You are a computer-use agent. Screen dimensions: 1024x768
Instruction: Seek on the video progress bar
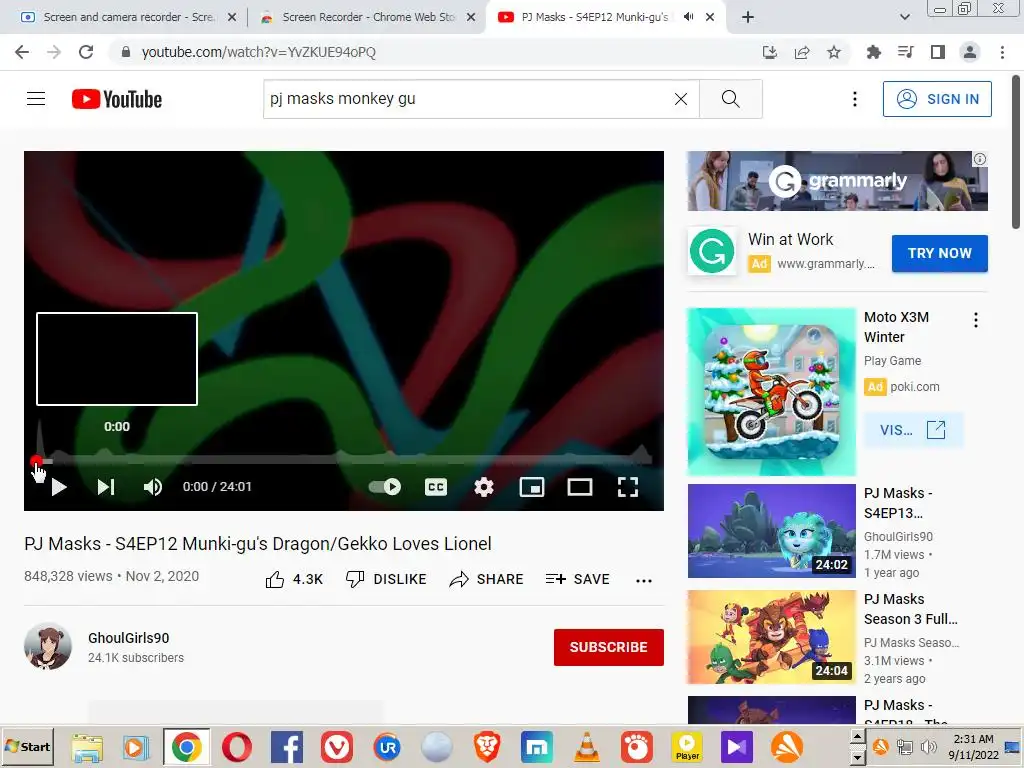344,460
